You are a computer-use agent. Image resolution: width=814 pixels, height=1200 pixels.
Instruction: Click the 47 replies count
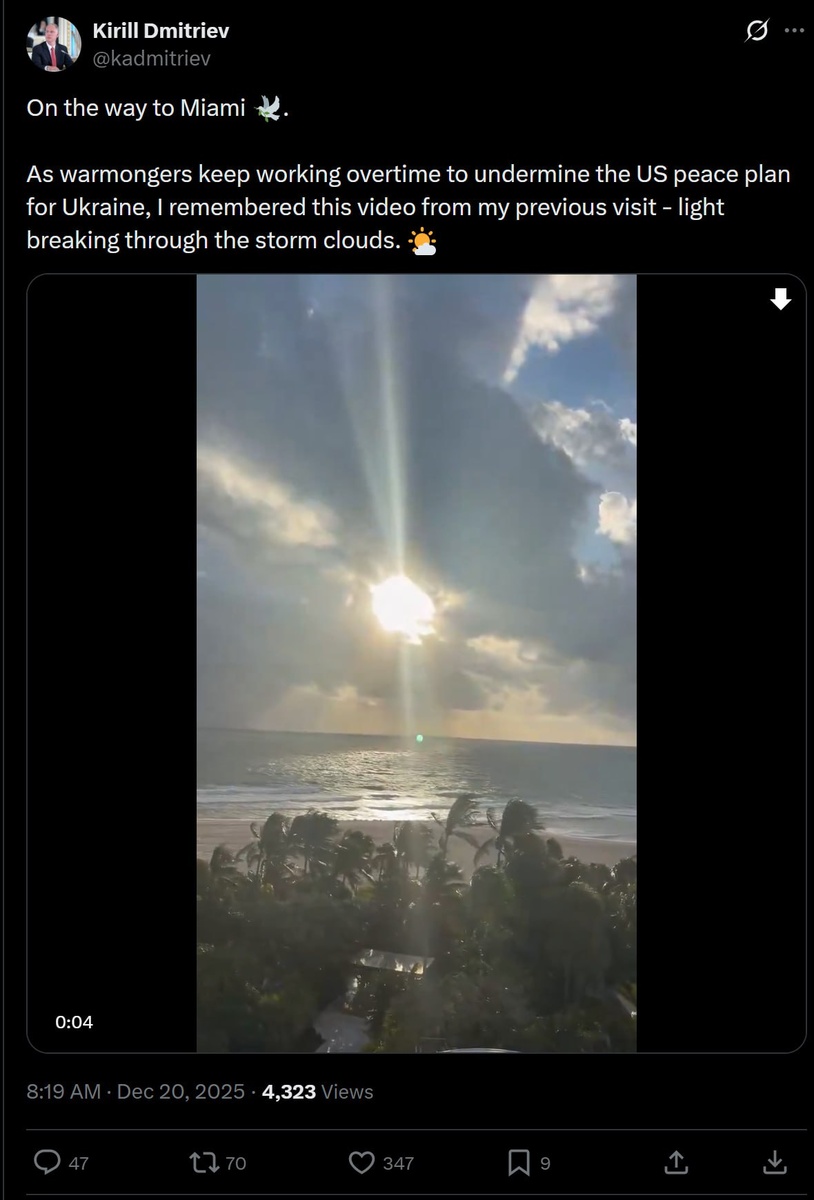tap(79, 1163)
